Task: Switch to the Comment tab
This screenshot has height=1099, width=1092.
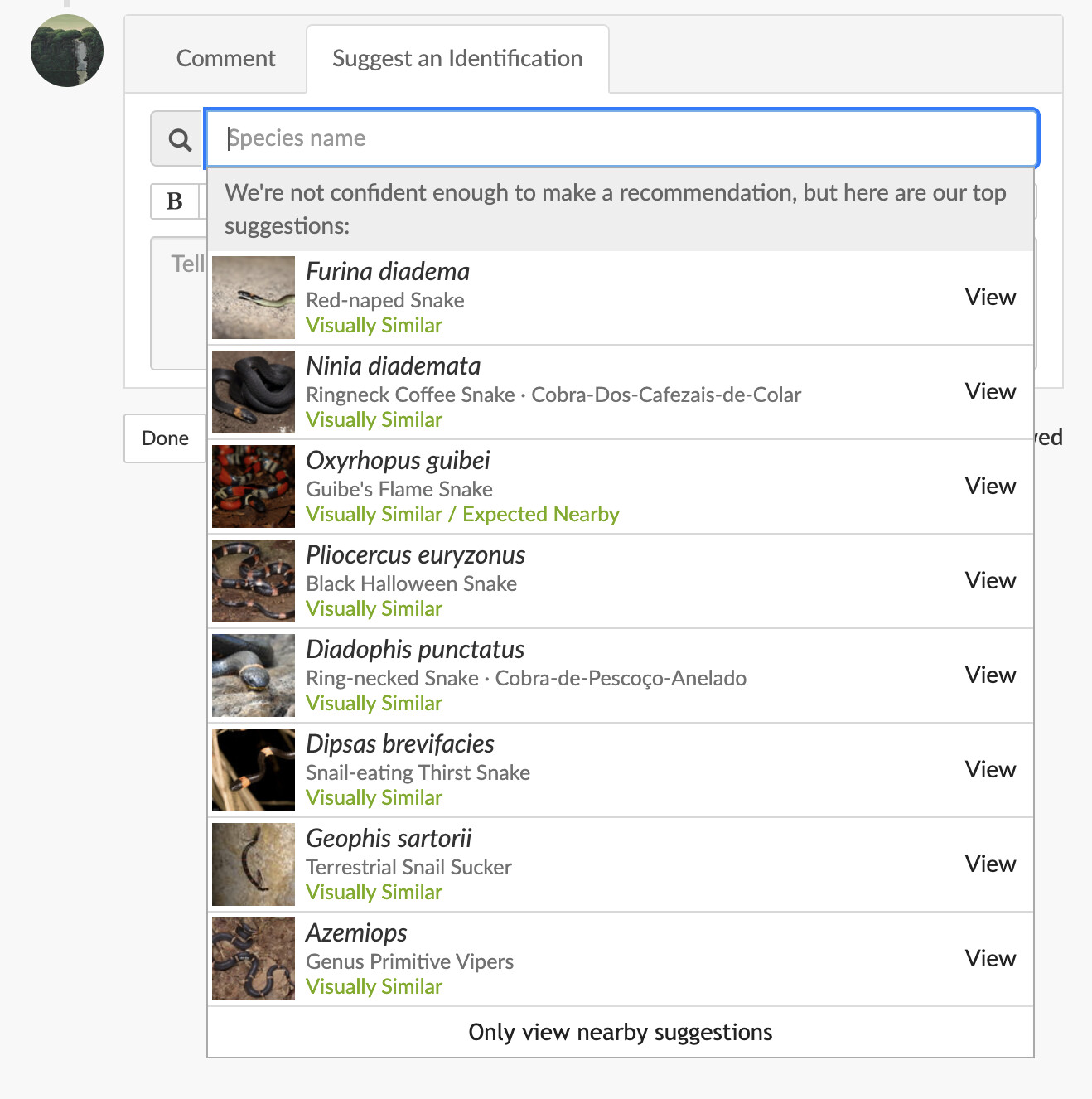Action: [x=225, y=59]
